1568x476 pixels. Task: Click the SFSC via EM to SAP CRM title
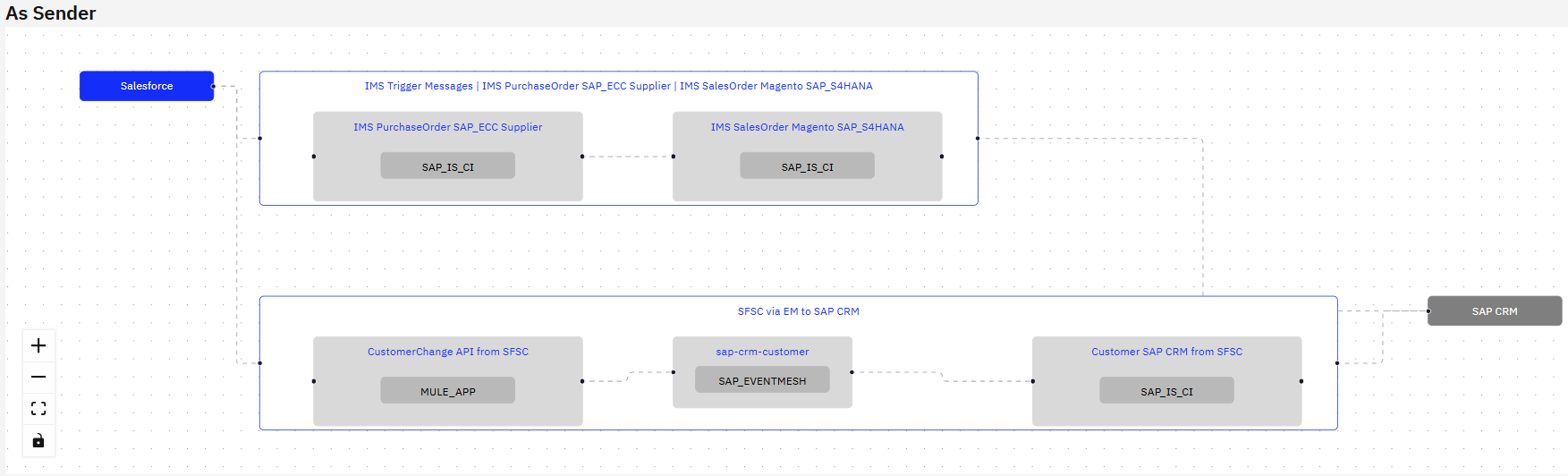(x=798, y=311)
